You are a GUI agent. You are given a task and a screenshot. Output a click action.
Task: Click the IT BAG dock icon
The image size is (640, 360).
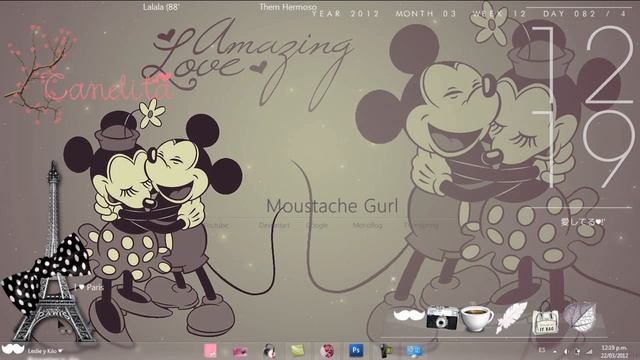pyautogui.click(x=545, y=322)
